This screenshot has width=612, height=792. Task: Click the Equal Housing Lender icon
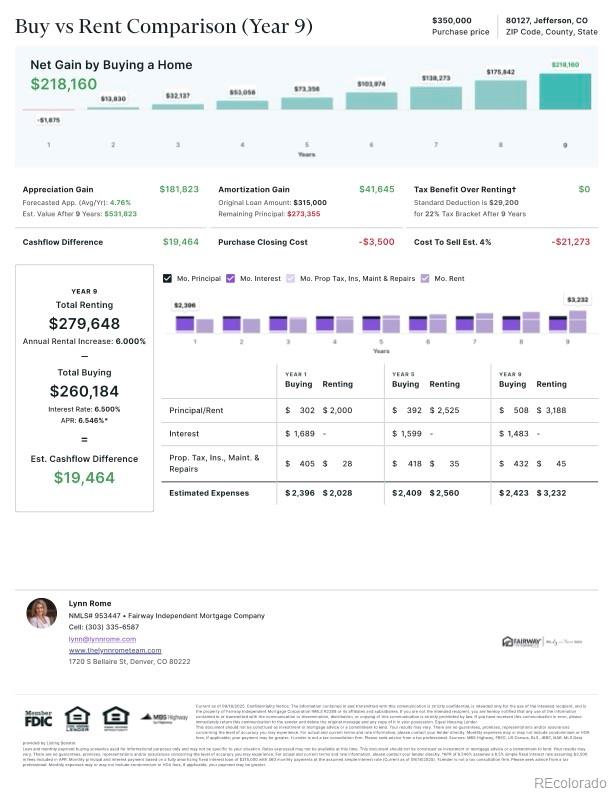pyautogui.click(x=77, y=718)
